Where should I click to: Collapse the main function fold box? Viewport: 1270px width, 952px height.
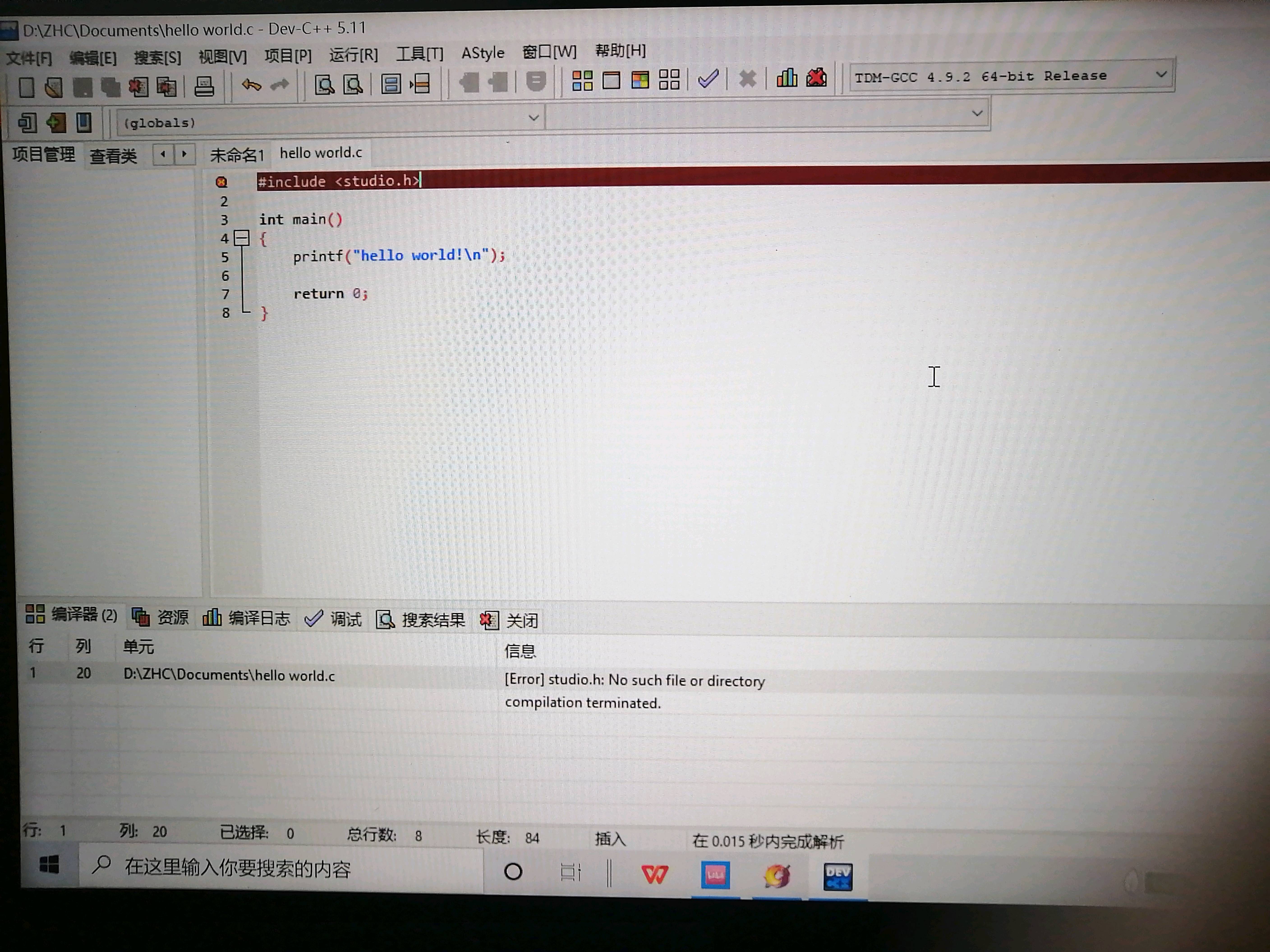pos(242,238)
